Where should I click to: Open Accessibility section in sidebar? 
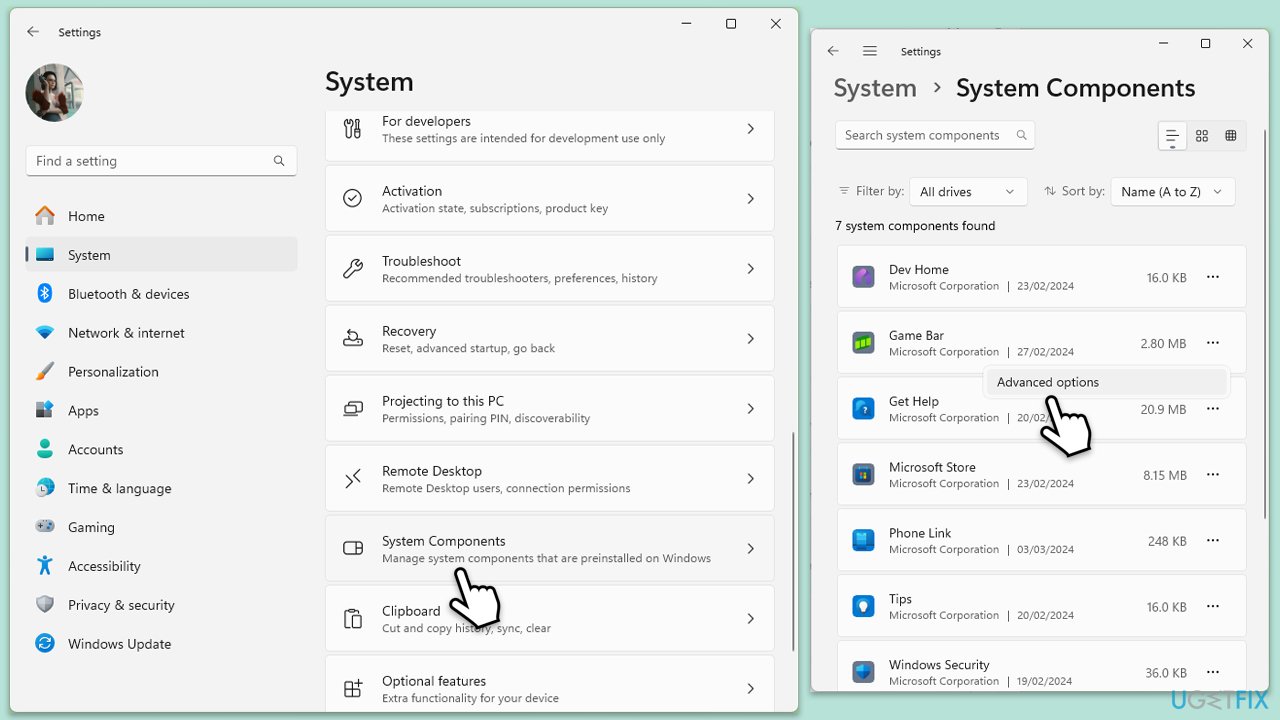point(161,567)
